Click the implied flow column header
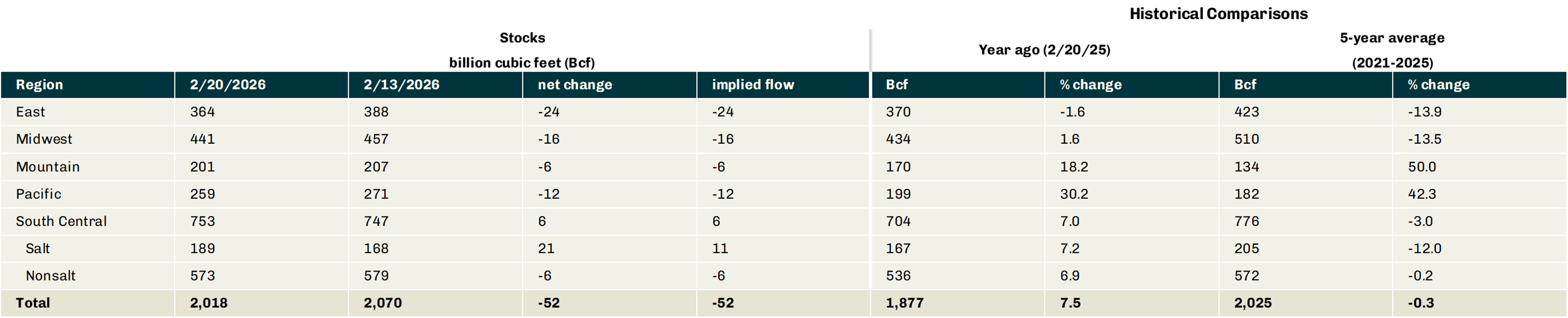This screenshot has height=318, width=1568. click(753, 85)
